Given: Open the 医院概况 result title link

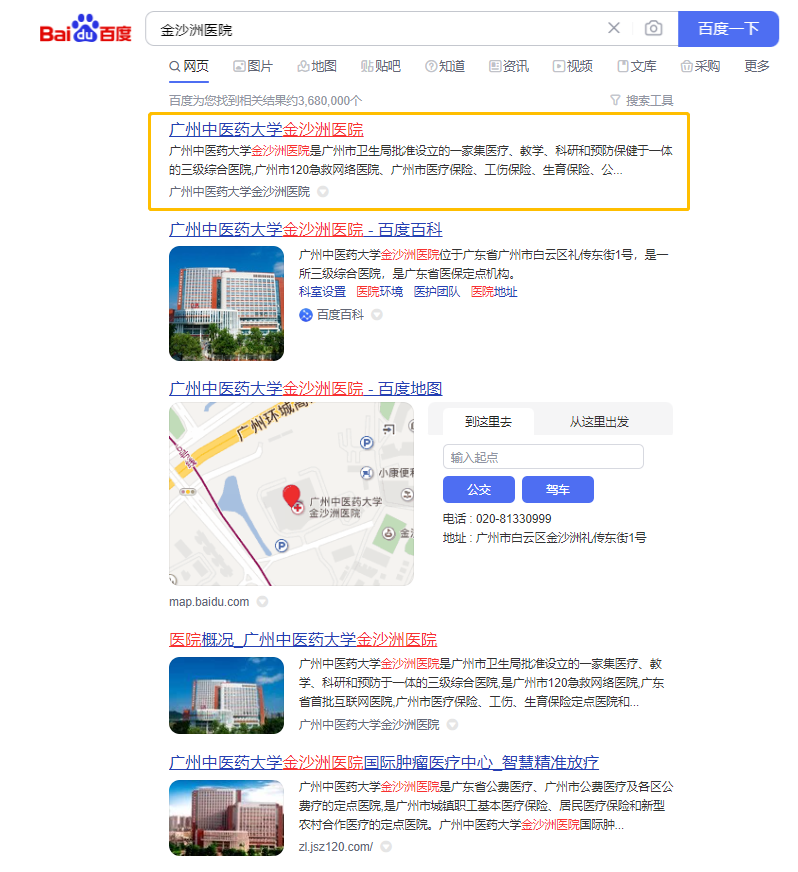Looking at the screenshot, I should (x=303, y=640).
